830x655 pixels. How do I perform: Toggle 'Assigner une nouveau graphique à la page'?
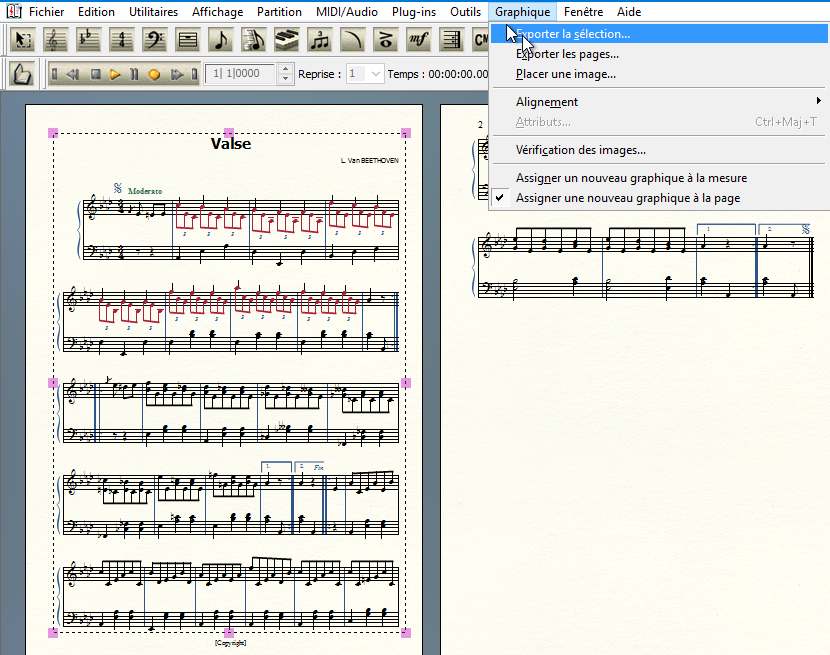[x=627, y=198]
